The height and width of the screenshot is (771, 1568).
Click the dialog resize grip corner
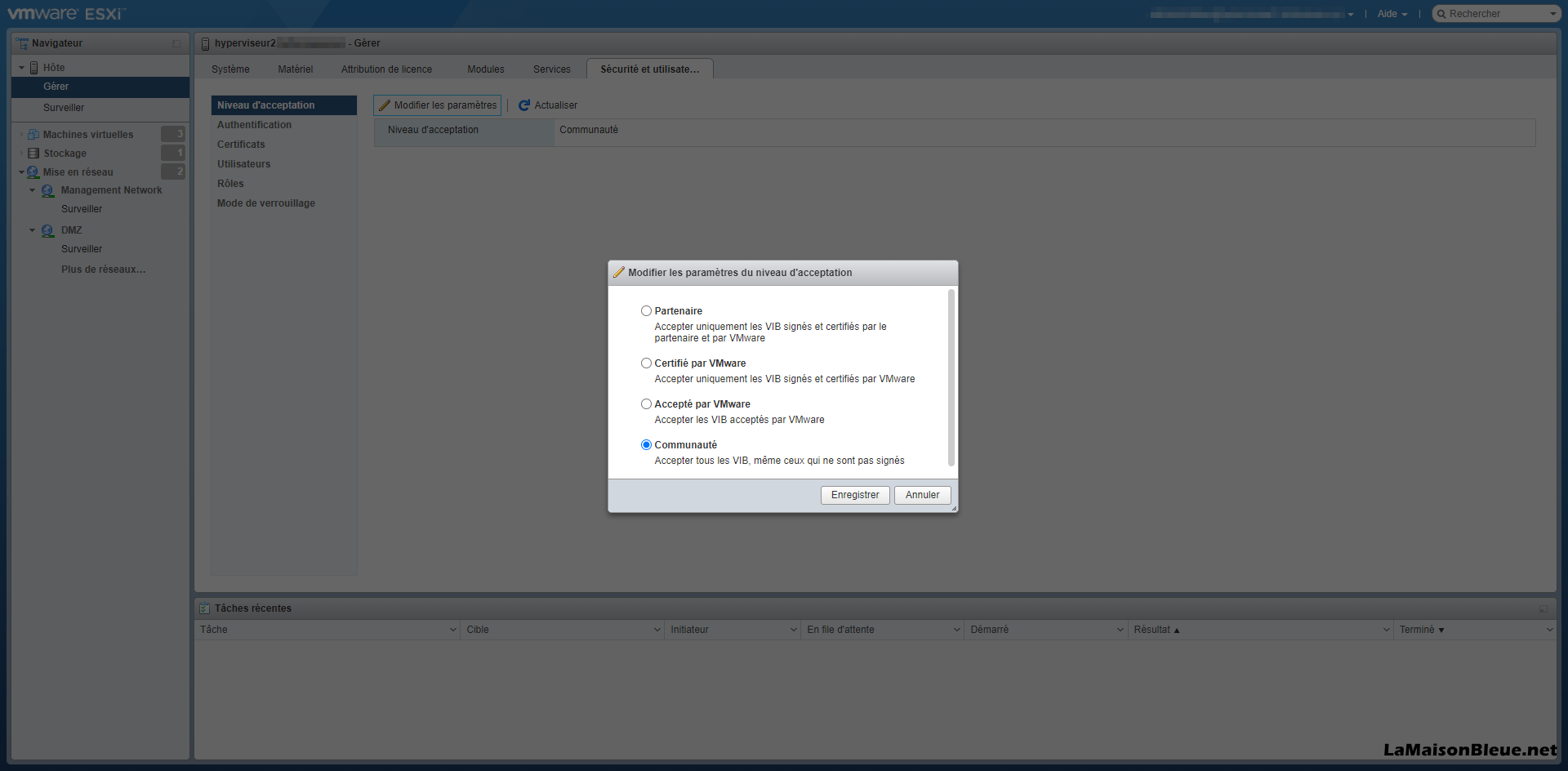(953, 508)
